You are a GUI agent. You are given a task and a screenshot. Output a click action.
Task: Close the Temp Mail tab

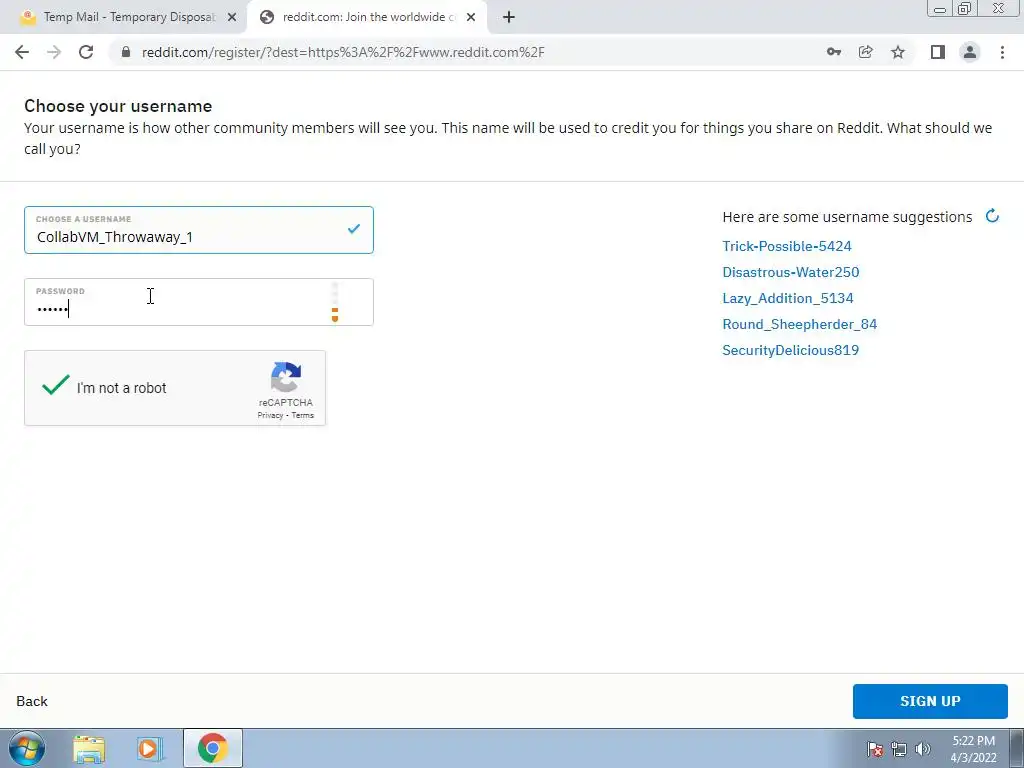231,17
